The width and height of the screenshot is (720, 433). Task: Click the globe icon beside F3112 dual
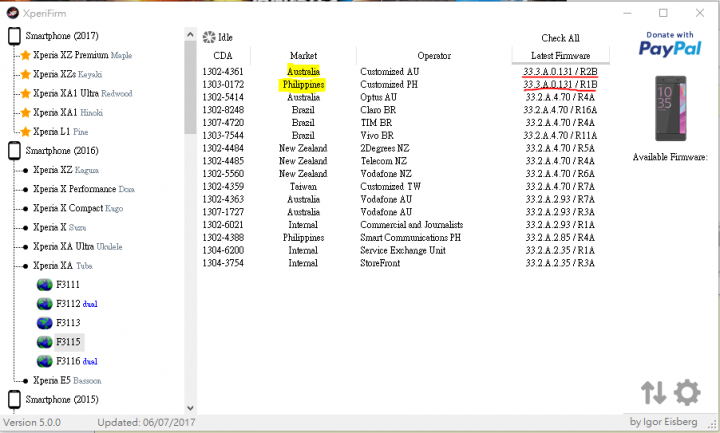tap(45, 304)
